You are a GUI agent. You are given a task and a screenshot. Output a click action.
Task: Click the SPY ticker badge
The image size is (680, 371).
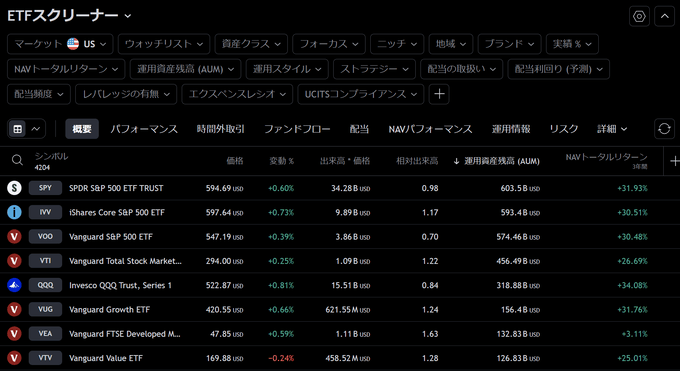(46, 188)
